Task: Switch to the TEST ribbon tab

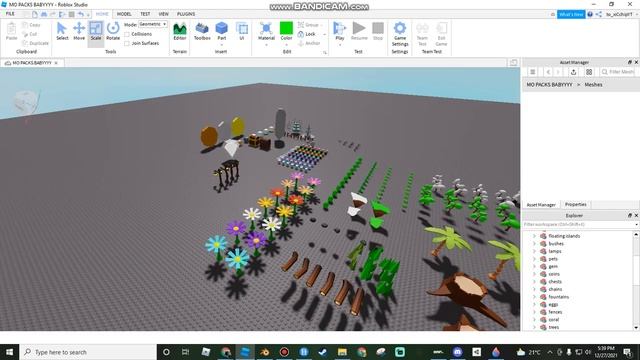Action: (145, 14)
